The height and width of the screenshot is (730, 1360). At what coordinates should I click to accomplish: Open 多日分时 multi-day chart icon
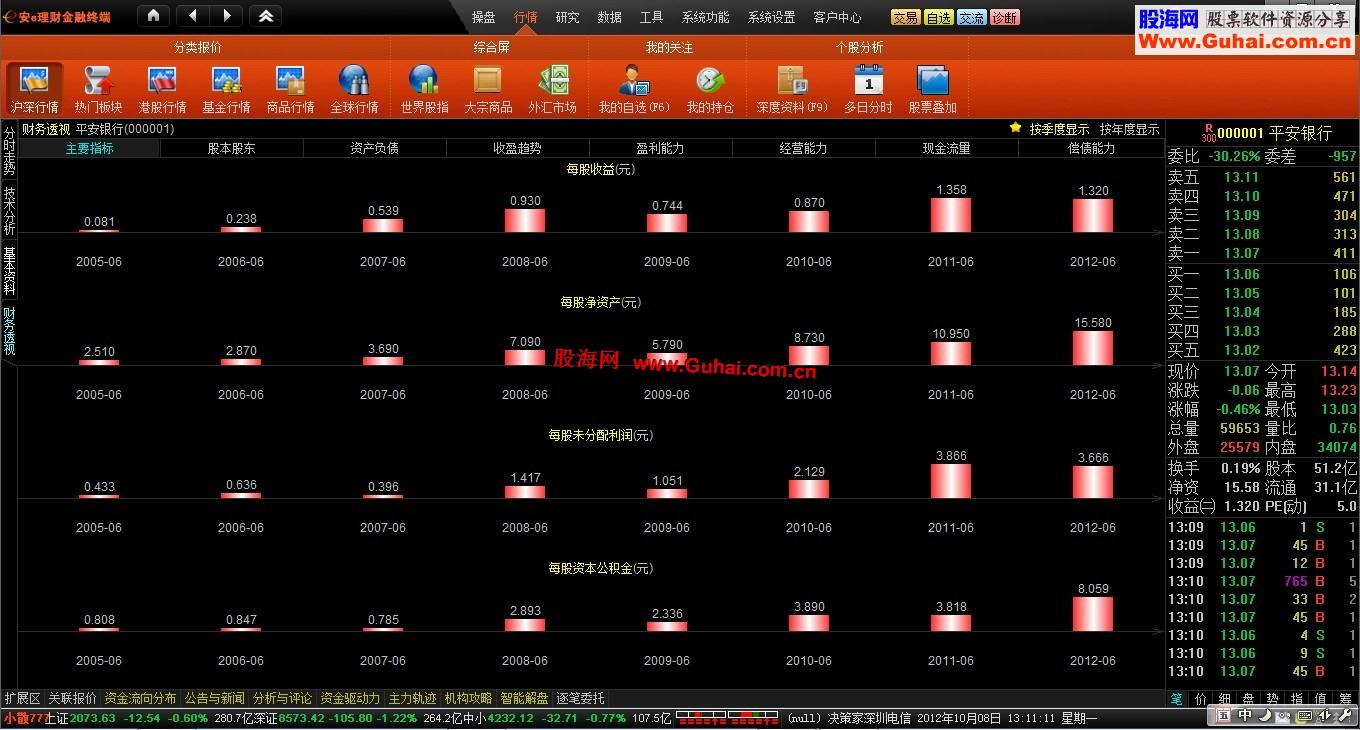coord(868,89)
